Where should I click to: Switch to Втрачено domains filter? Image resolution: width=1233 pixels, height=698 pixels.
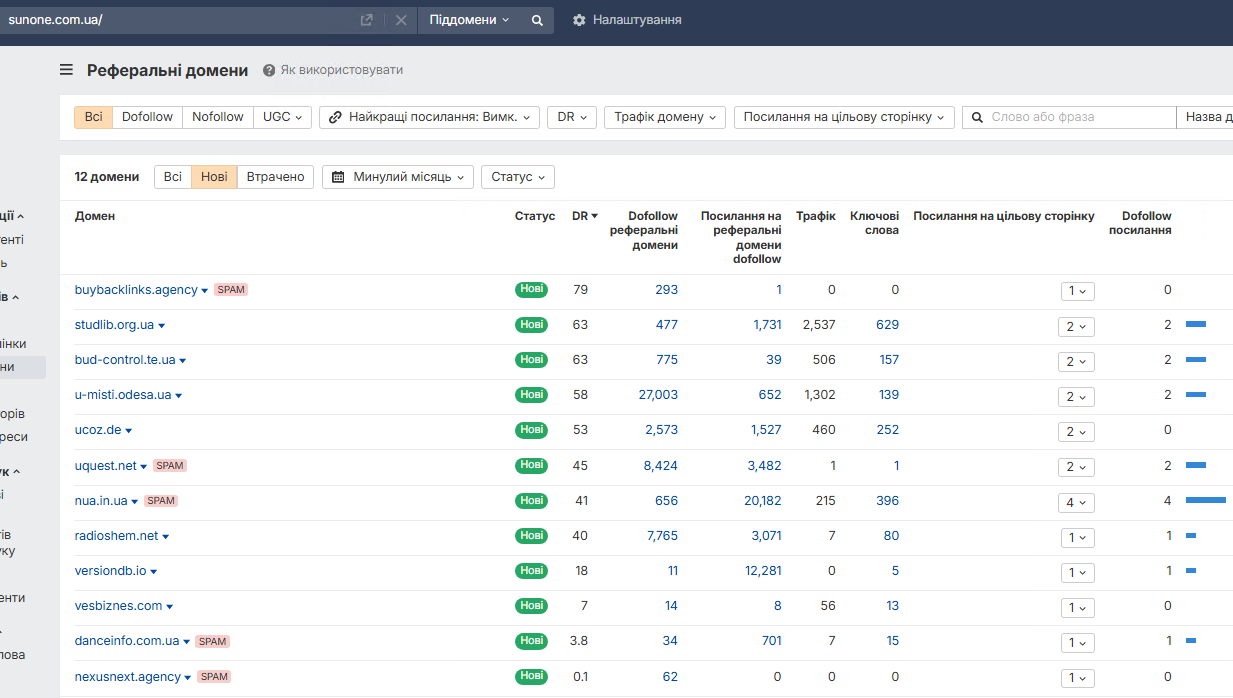pos(275,177)
